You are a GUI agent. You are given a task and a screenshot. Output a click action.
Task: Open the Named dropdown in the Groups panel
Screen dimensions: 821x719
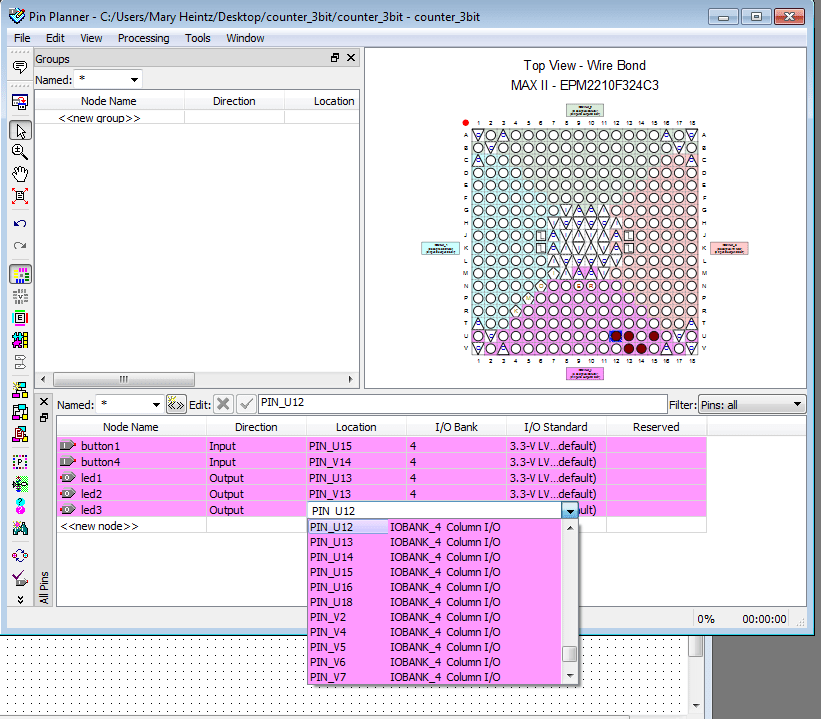pos(135,79)
